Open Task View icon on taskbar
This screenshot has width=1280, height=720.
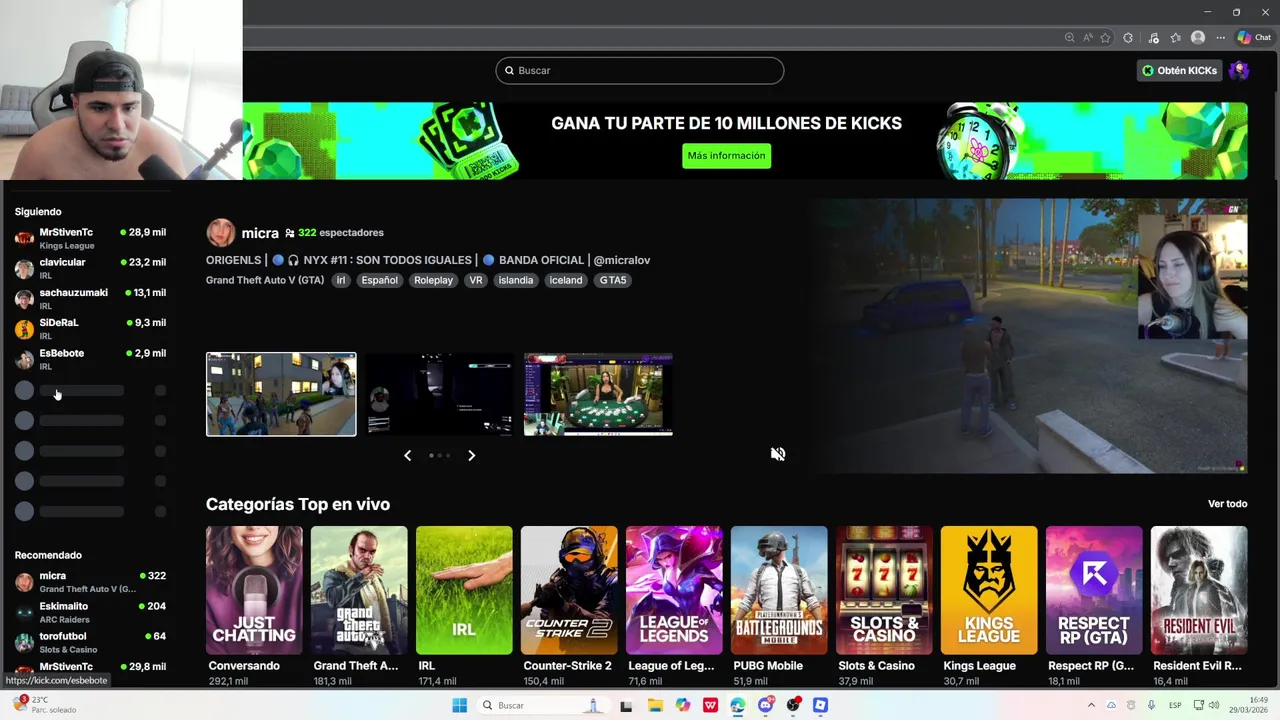pos(626,705)
